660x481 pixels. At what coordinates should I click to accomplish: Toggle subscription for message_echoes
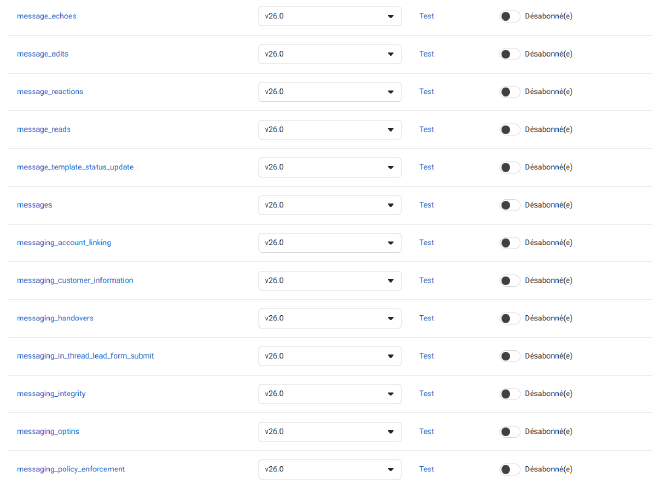tap(510, 16)
